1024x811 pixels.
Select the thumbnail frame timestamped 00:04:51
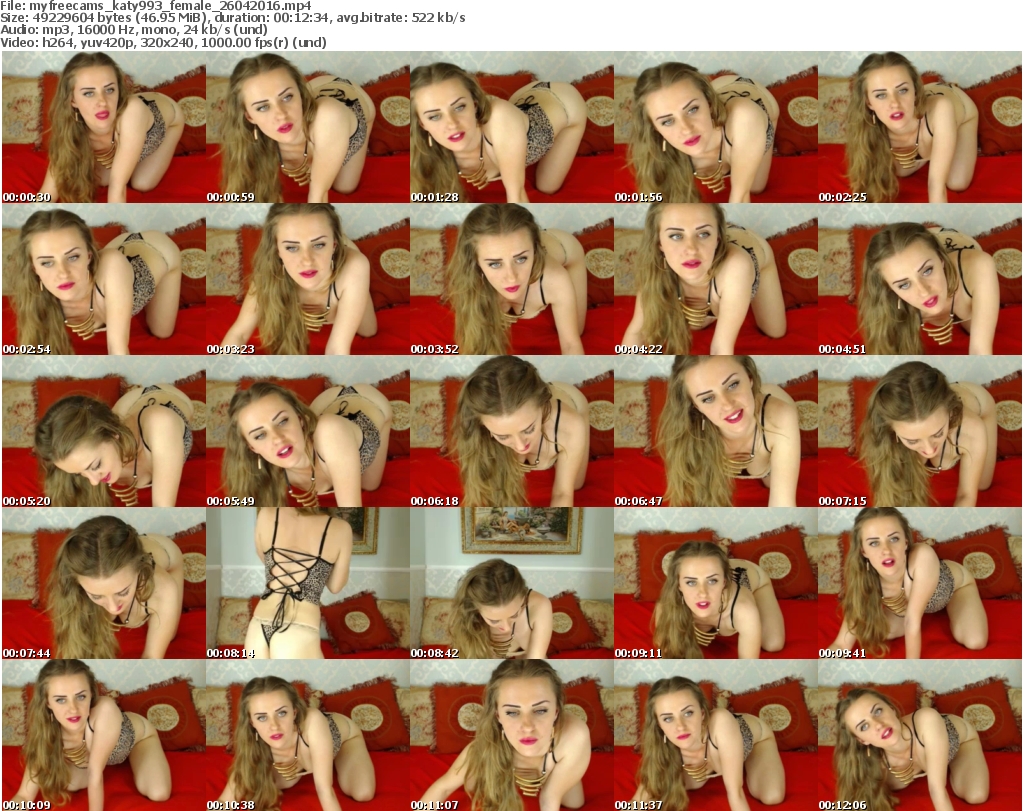click(920, 279)
